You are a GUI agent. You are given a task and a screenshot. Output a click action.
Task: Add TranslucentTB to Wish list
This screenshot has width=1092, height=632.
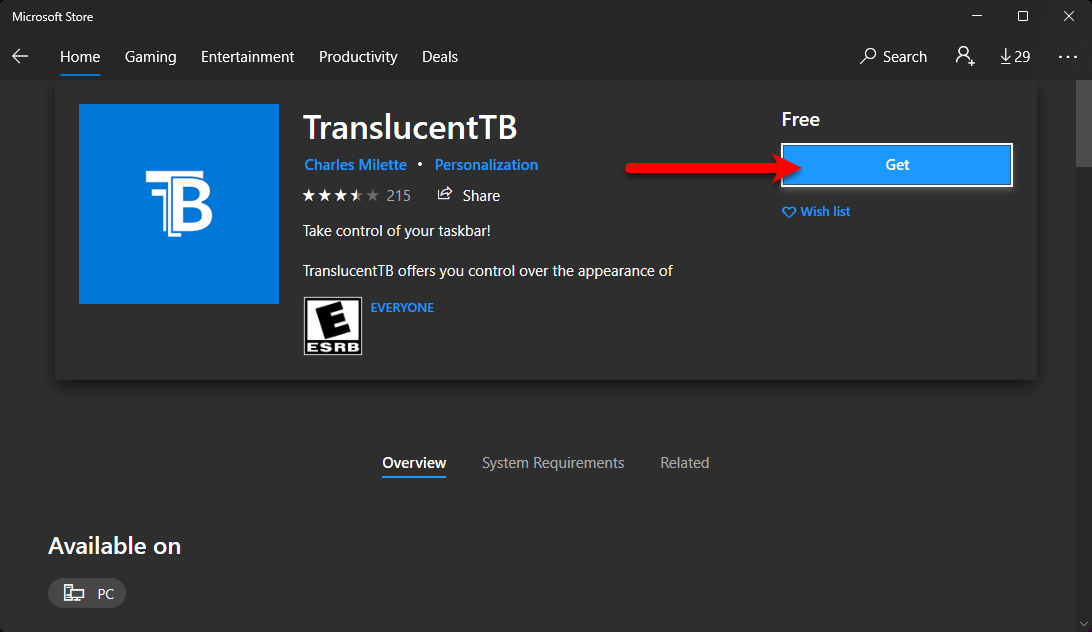click(x=816, y=211)
